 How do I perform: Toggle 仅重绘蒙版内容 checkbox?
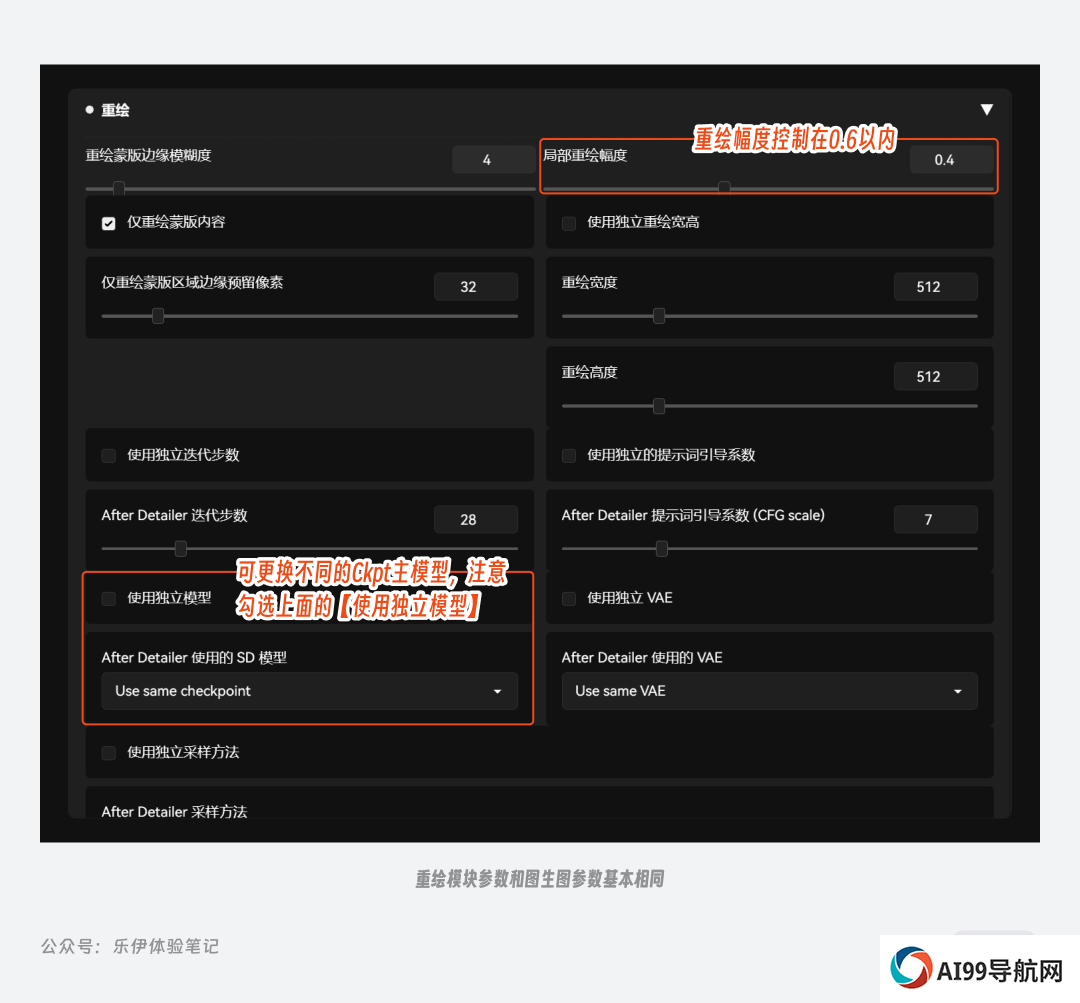coord(109,223)
